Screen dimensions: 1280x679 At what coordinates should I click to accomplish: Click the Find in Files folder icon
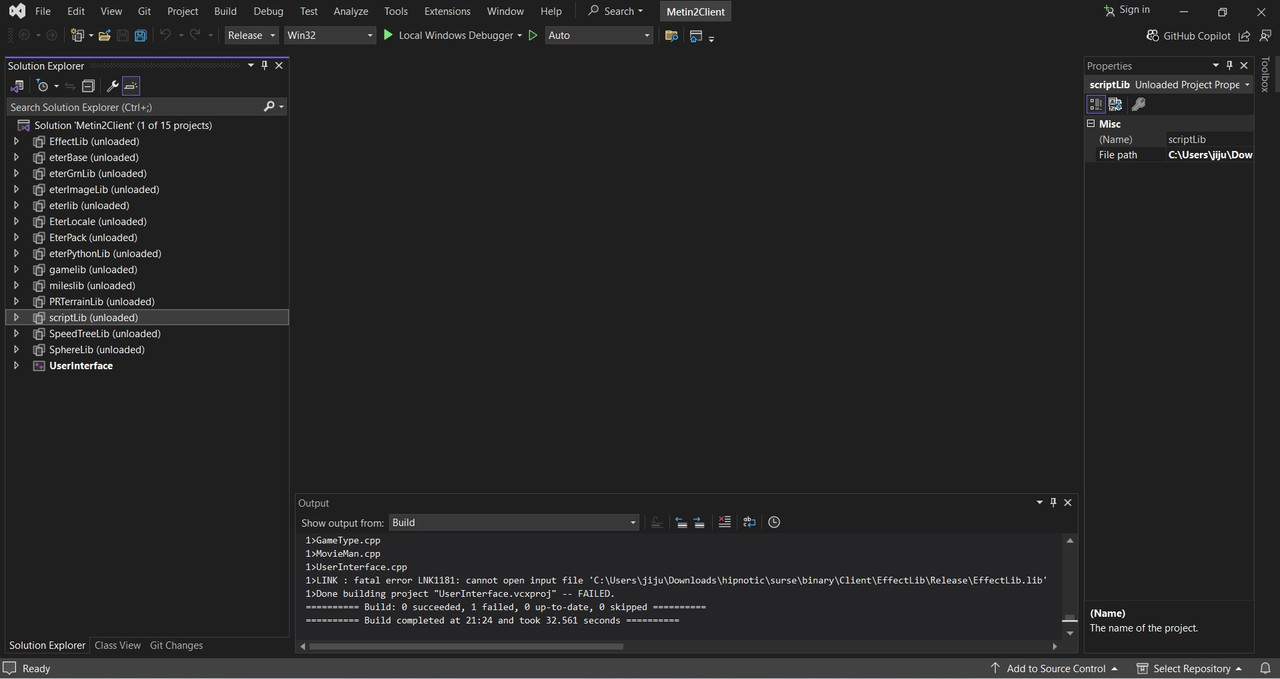[671, 35]
